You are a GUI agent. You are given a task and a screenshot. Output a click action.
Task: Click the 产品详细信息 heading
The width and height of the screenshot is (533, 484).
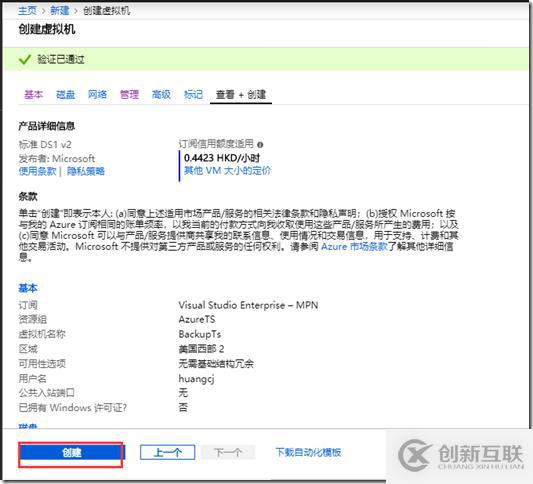pyautogui.click(x=47, y=126)
